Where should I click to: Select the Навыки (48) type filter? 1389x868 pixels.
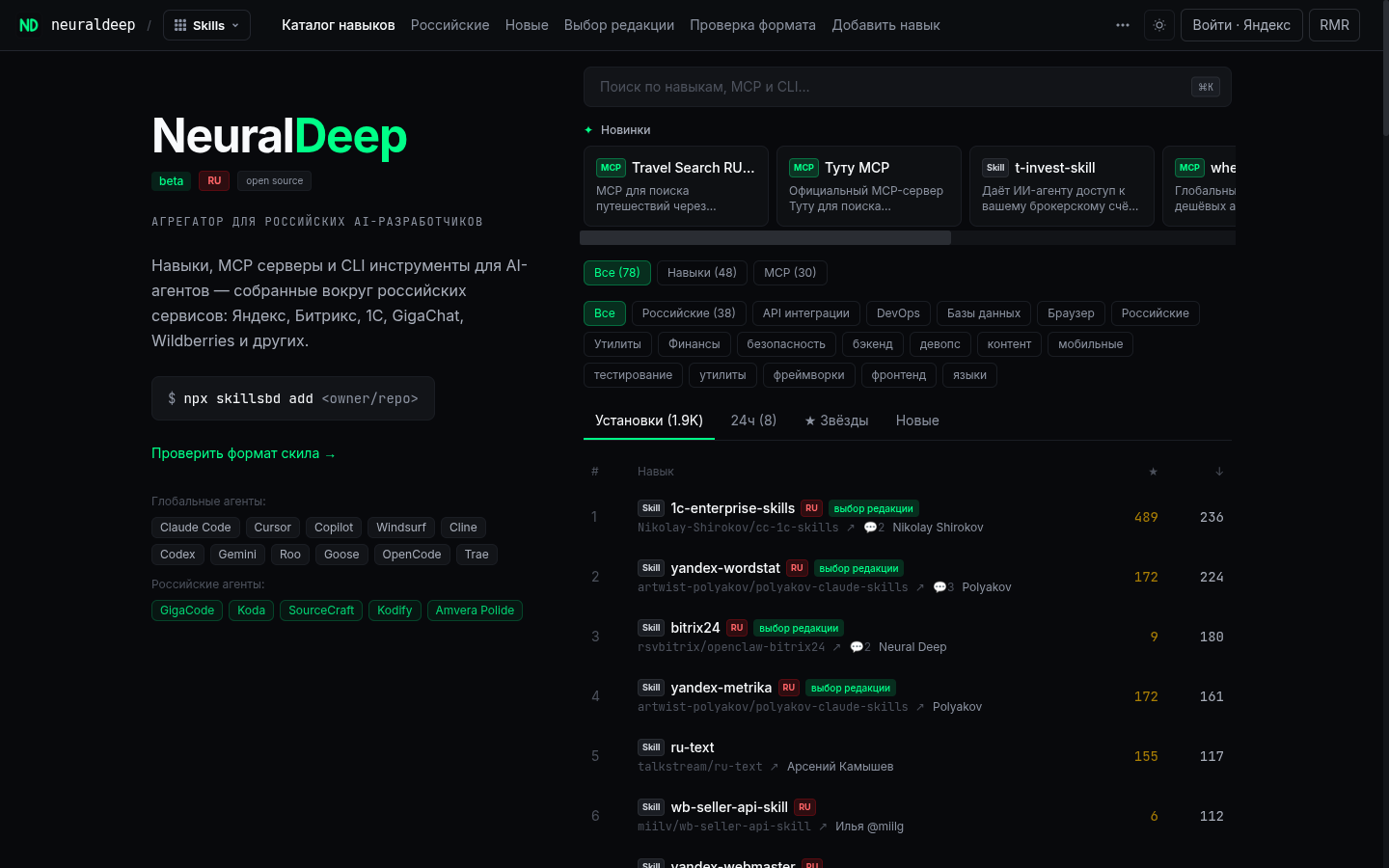coord(702,273)
